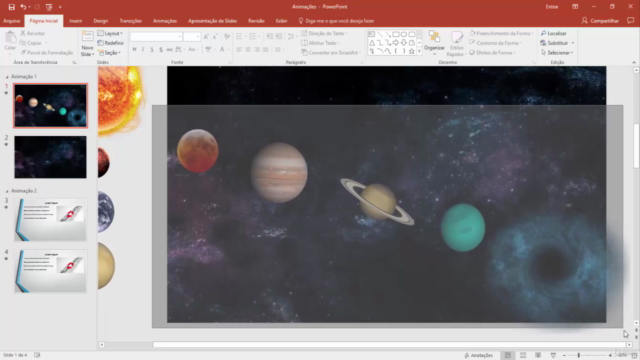Open the Layout dropdown
The width and height of the screenshot is (640, 360).
pos(110,33)
